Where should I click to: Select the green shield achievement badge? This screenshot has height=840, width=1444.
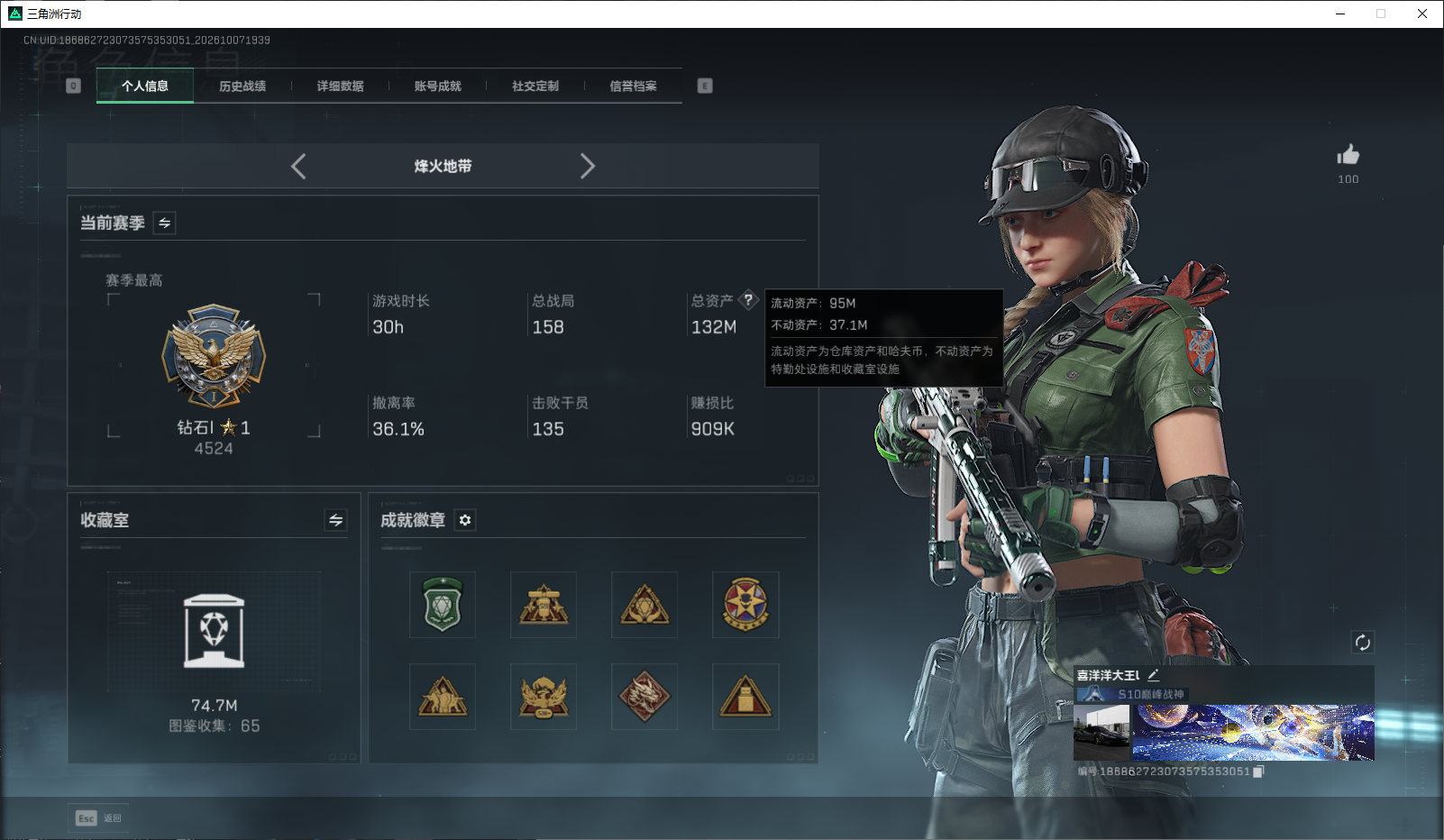[x=443, y=605]
